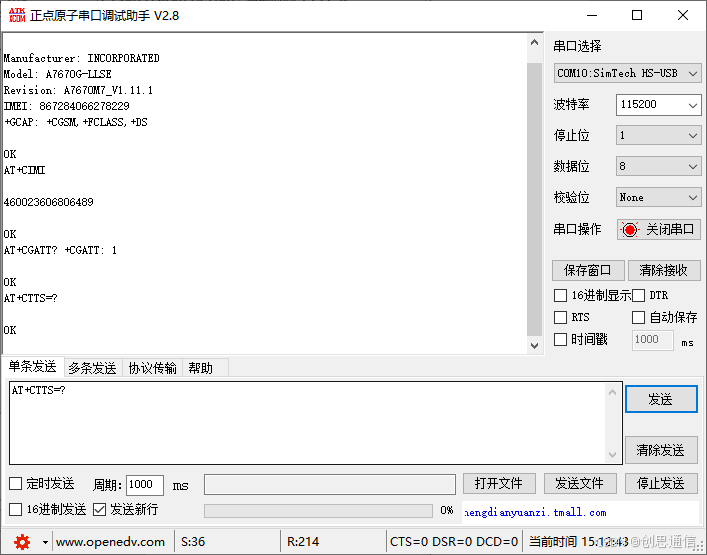Screen dimensions: 707x555
Task: Click the 发送文件 button
Action: pos(580,484)
